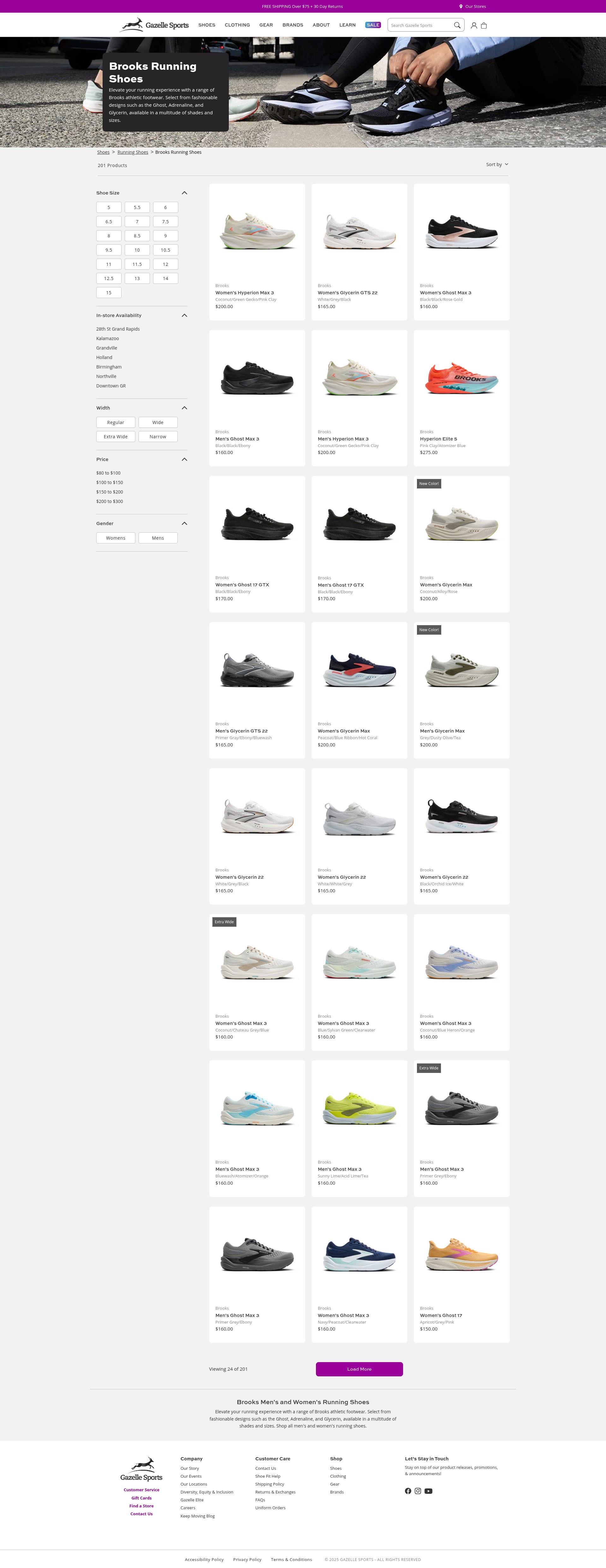Open the user account icon
Image resolution: width=606 pixels, height=1568 pixels.
[474, 26]
